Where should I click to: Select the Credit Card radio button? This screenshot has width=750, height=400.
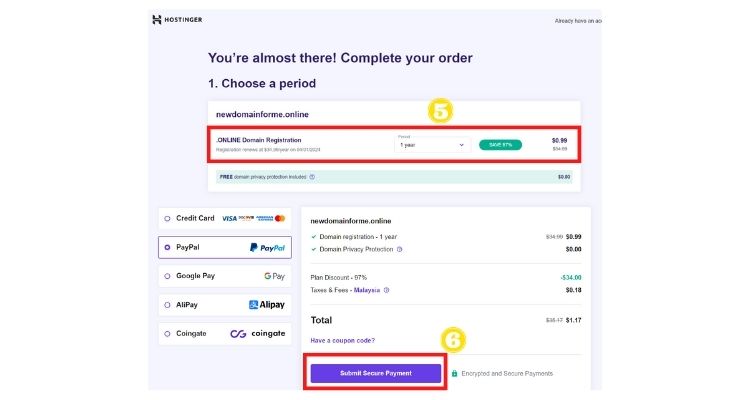click(167, 219)
